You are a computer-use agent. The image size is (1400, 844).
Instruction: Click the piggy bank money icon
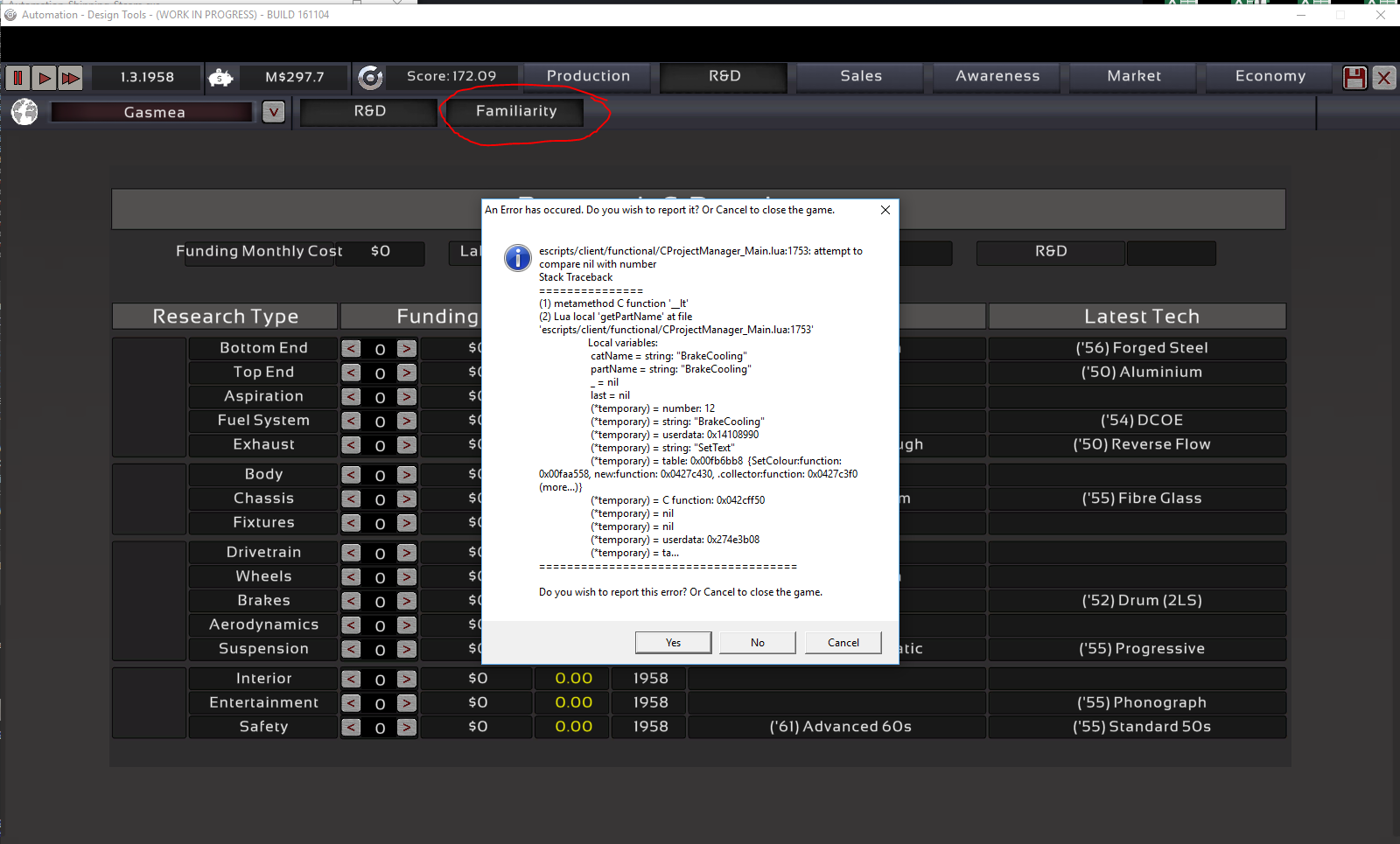click(220, 78)
